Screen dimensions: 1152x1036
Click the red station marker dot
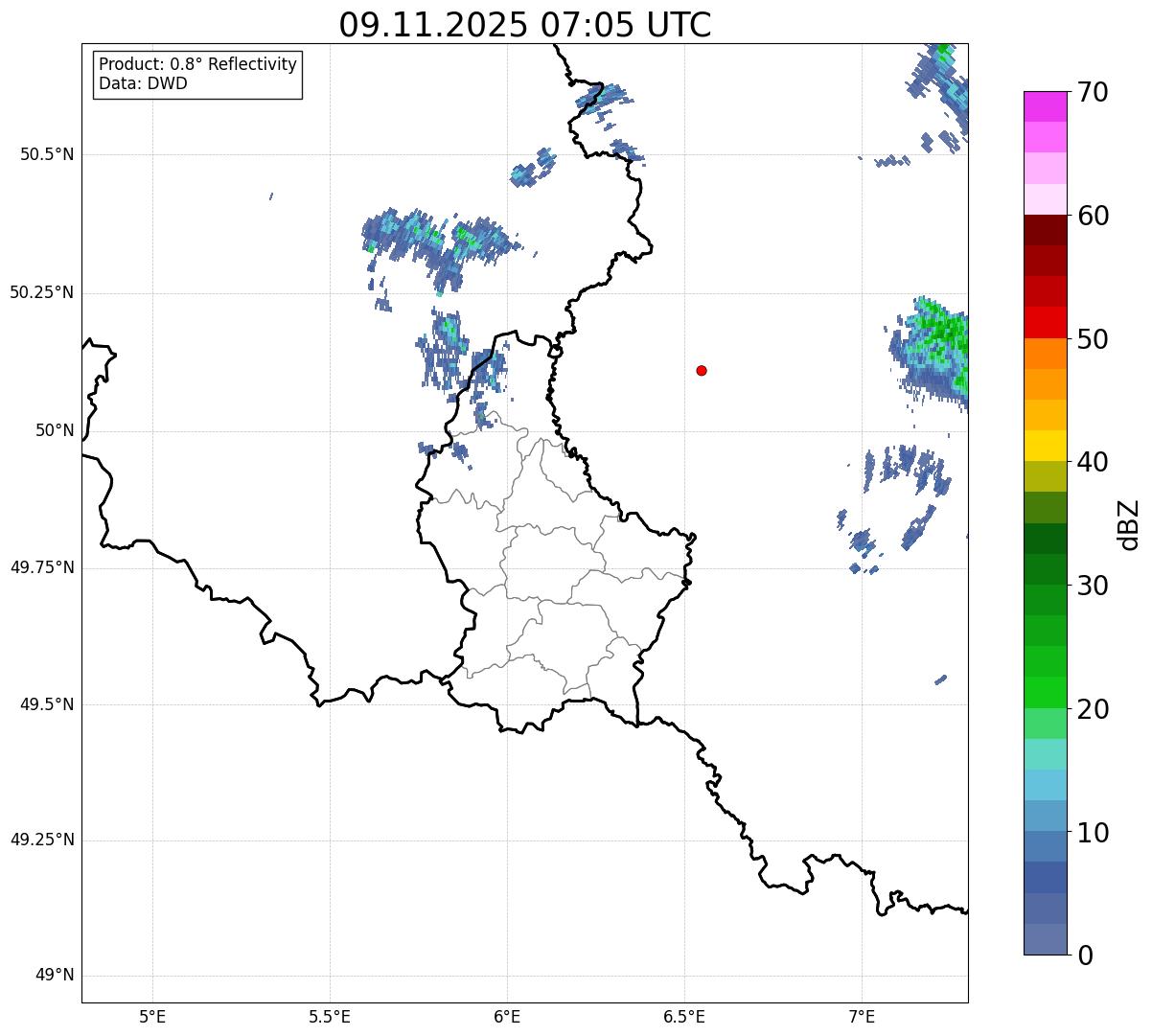pos(702,370)
